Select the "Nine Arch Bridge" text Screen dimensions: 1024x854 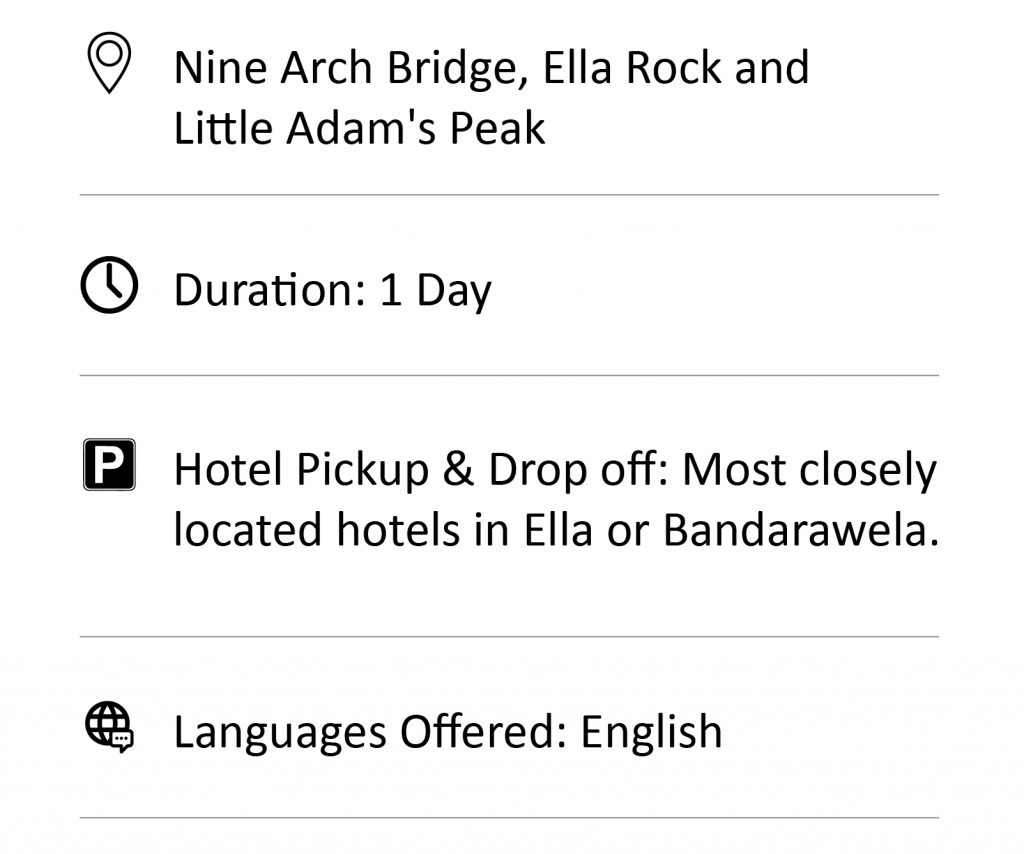(x=349, y=68)
